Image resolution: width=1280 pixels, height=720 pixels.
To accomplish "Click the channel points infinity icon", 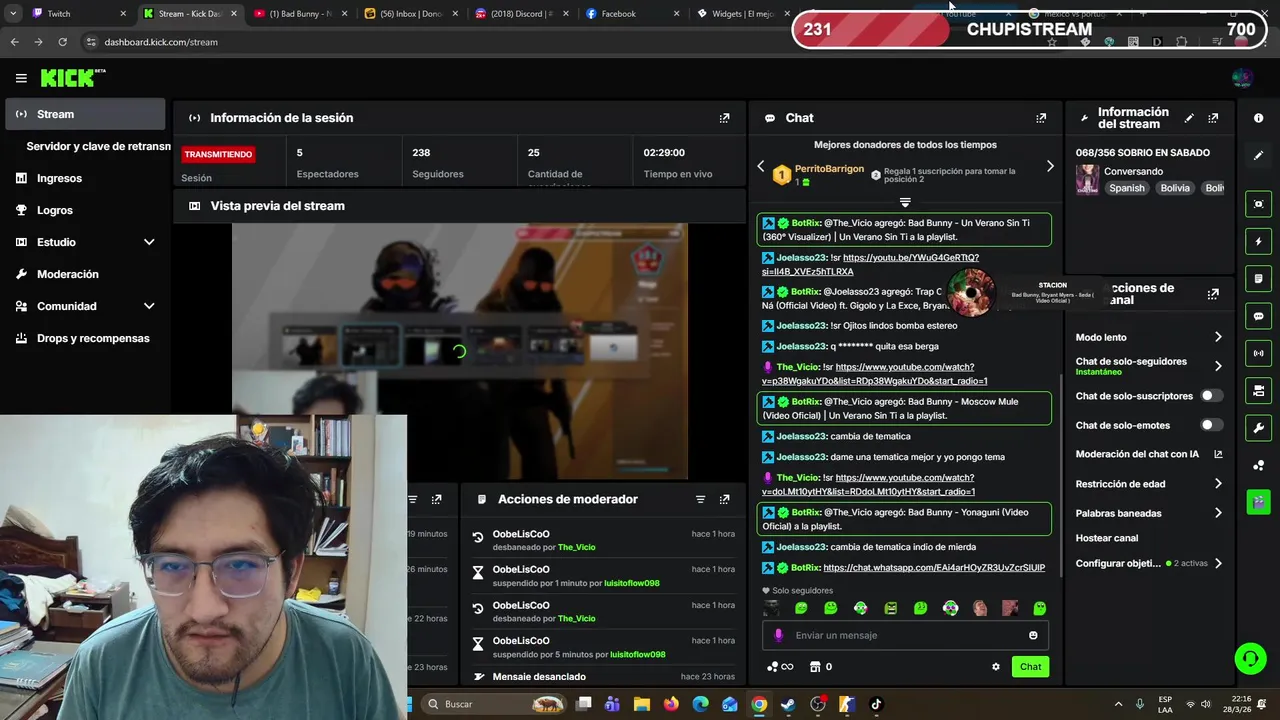I will 780,667.
